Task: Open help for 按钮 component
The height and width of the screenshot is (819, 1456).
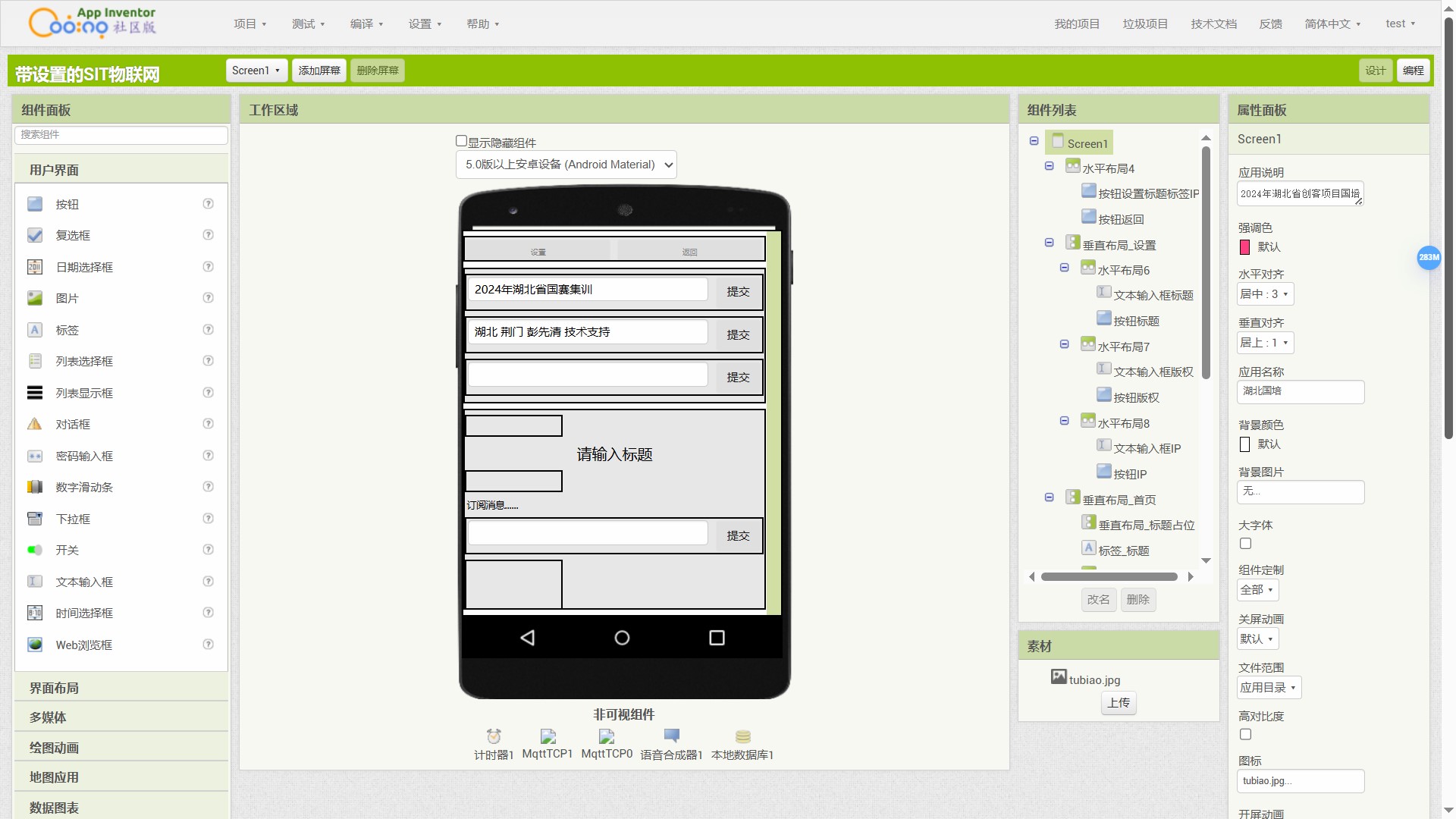Action: pos(208,203)
